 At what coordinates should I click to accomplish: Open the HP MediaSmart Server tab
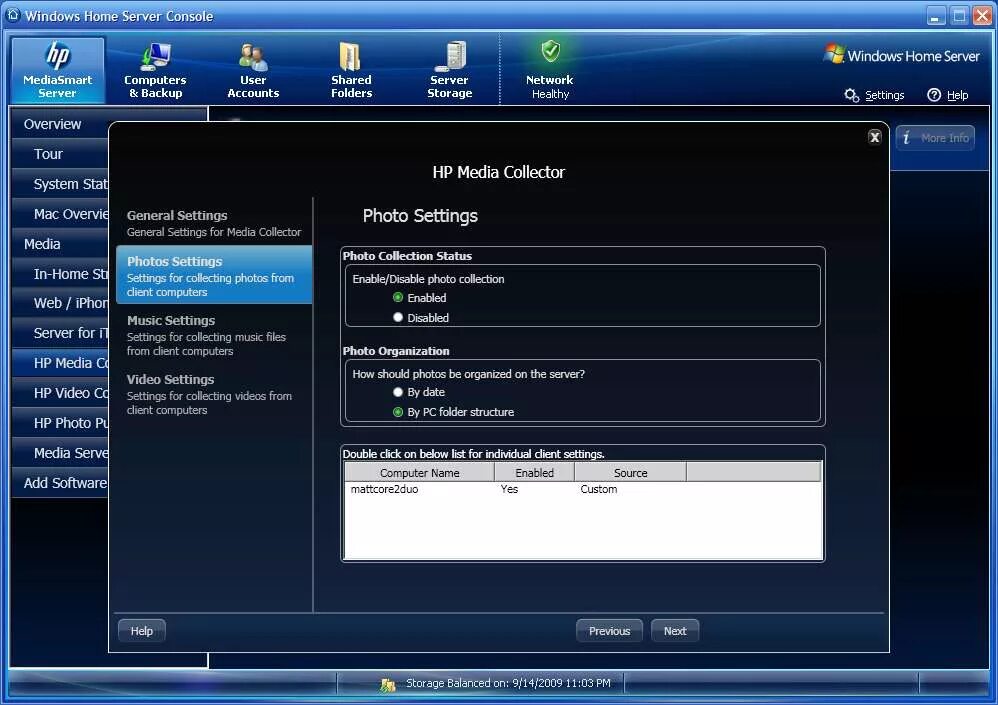pyautogui.click(x=58, y=70)
